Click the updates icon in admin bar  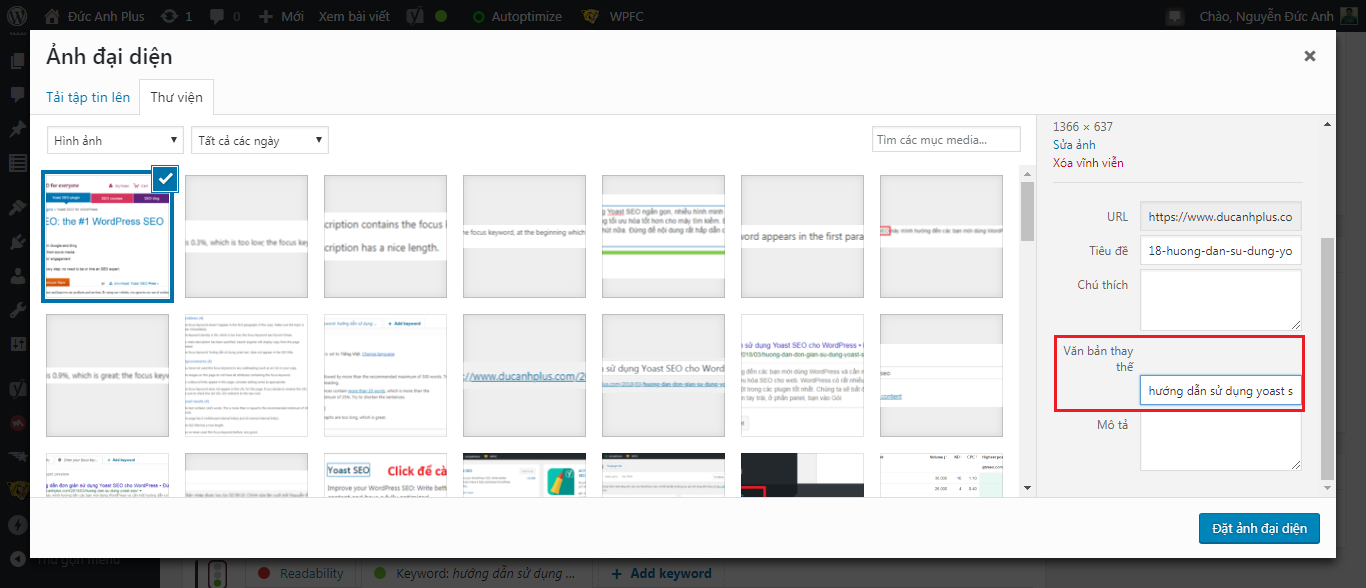click(176, 16)
